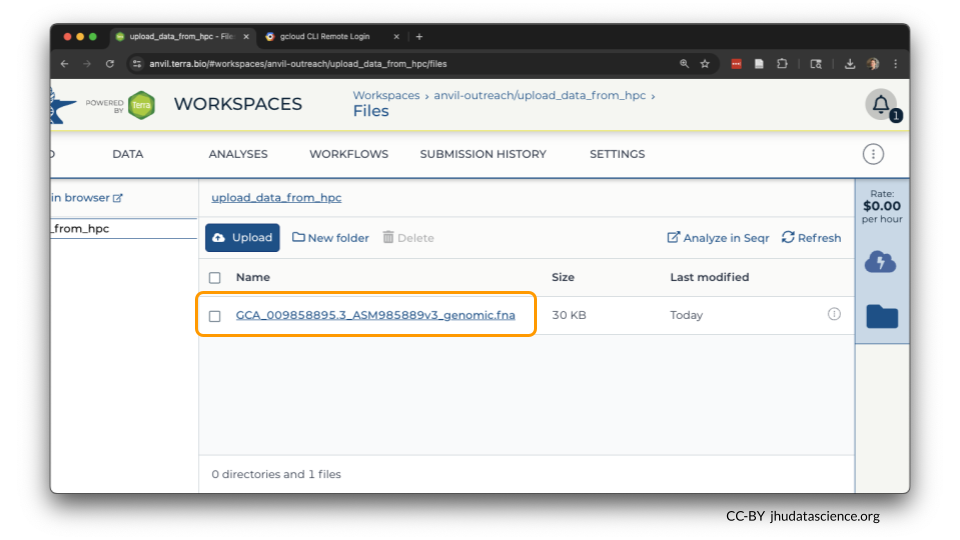Open the GCA_009858895.3_ASM985889v3_genomic.fna file link
The image size is (960, 540).
pyautogui.click(x=375, y=315)
